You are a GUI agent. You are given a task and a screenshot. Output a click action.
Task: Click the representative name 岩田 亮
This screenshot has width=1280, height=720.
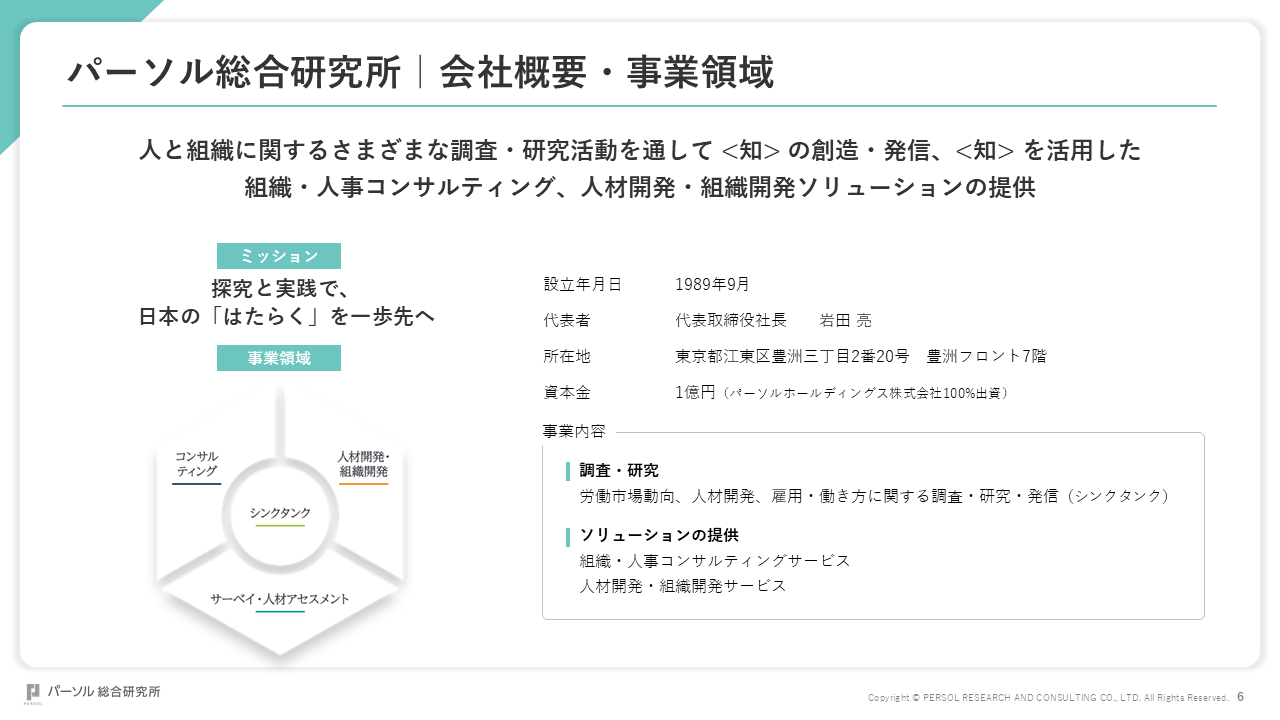[845, 320]
